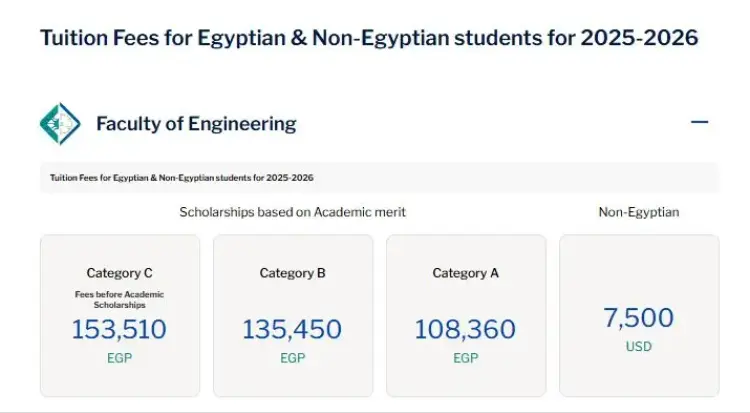Click the Non-Egyptian column label

[x=639, y=212]
